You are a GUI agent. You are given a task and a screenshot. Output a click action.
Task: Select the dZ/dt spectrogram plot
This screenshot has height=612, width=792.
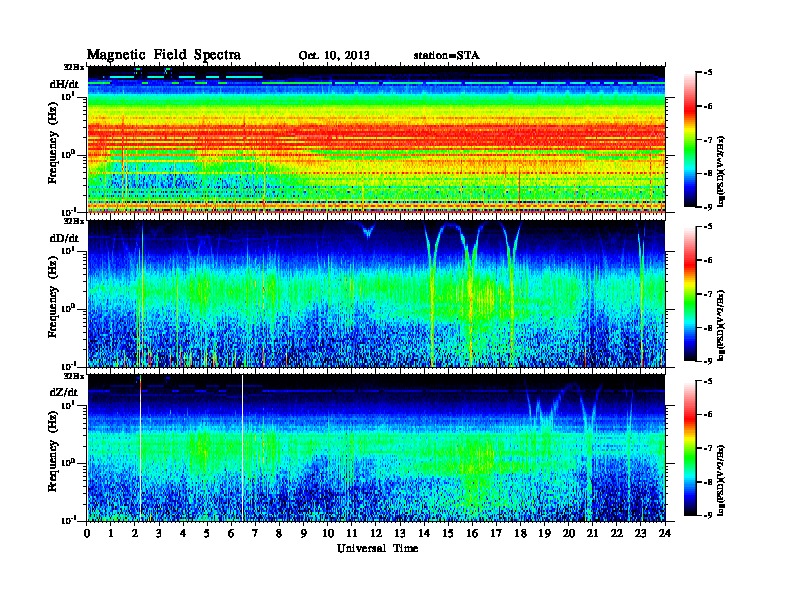point(376,448)
